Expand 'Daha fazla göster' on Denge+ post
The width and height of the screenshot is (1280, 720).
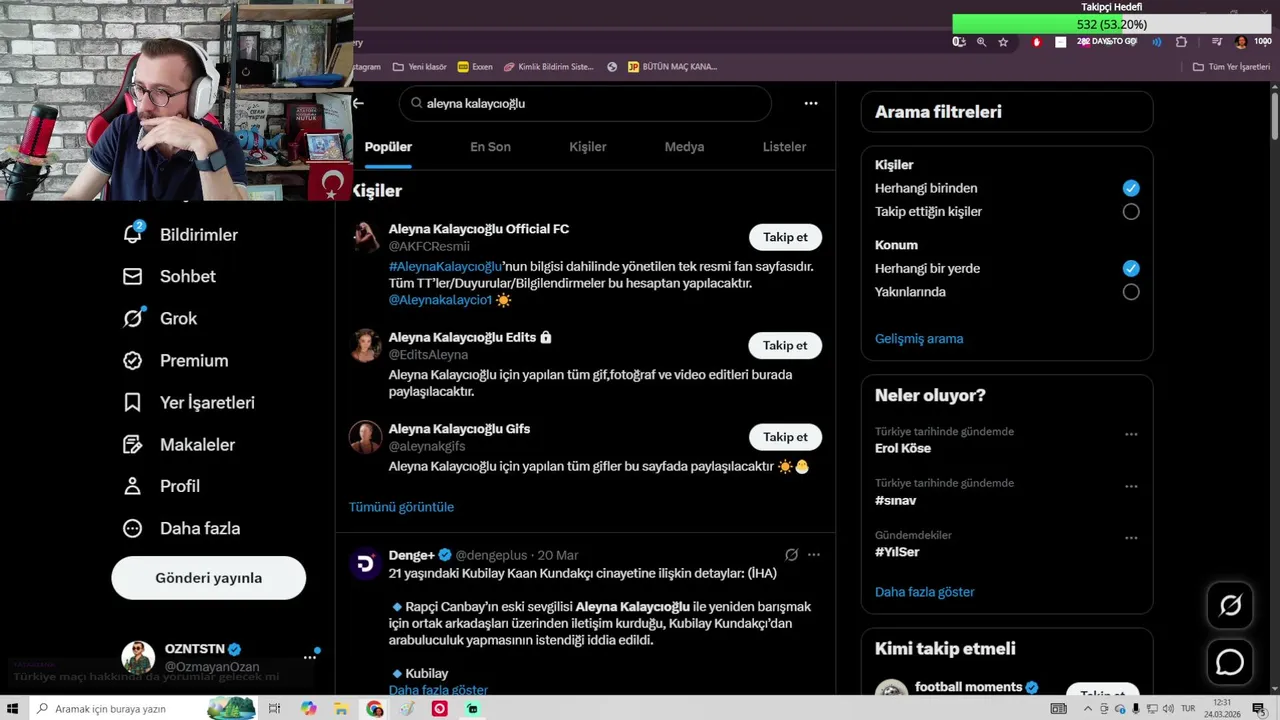coord(438,690)
